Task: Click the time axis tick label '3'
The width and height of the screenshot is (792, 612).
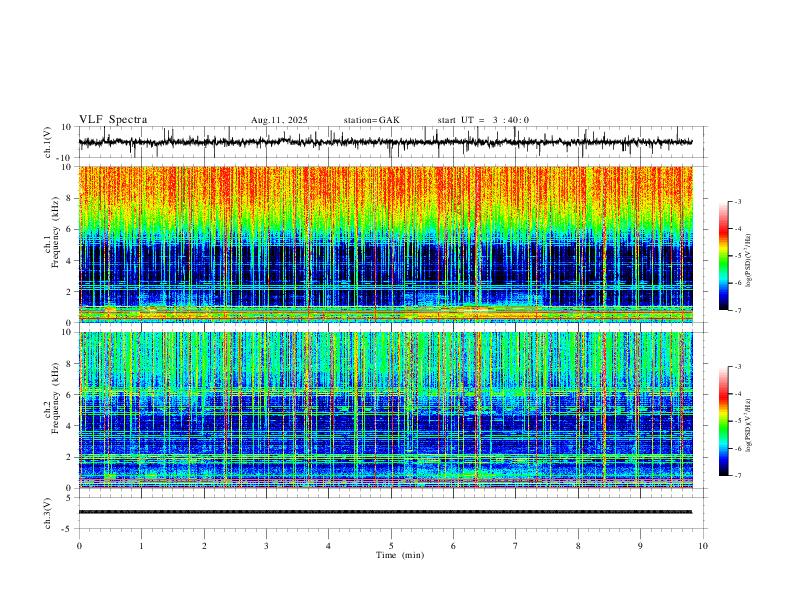Action: point(266,546)
